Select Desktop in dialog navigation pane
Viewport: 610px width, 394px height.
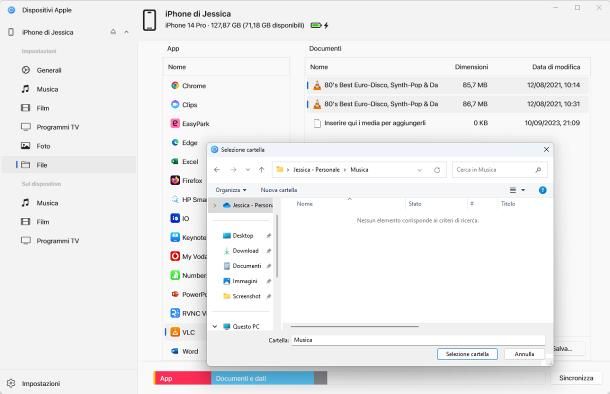point(243,236)
